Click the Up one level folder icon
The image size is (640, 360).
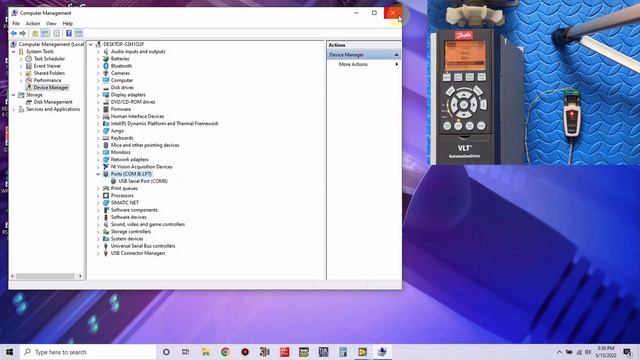pos(35,33)
